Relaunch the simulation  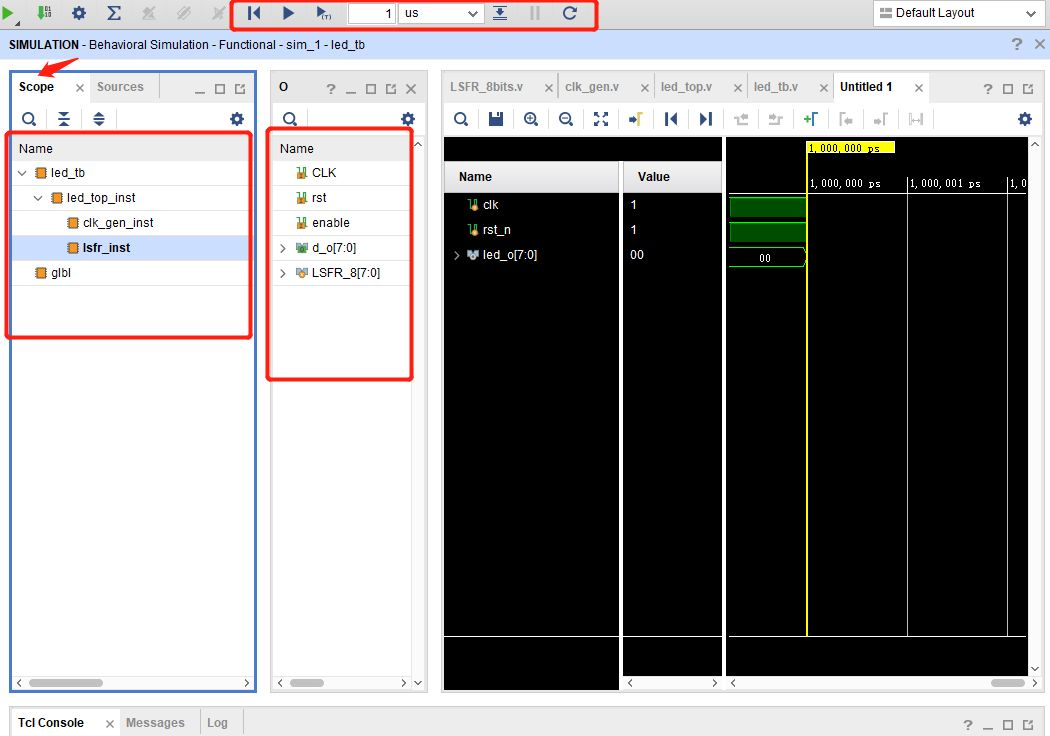568,13
